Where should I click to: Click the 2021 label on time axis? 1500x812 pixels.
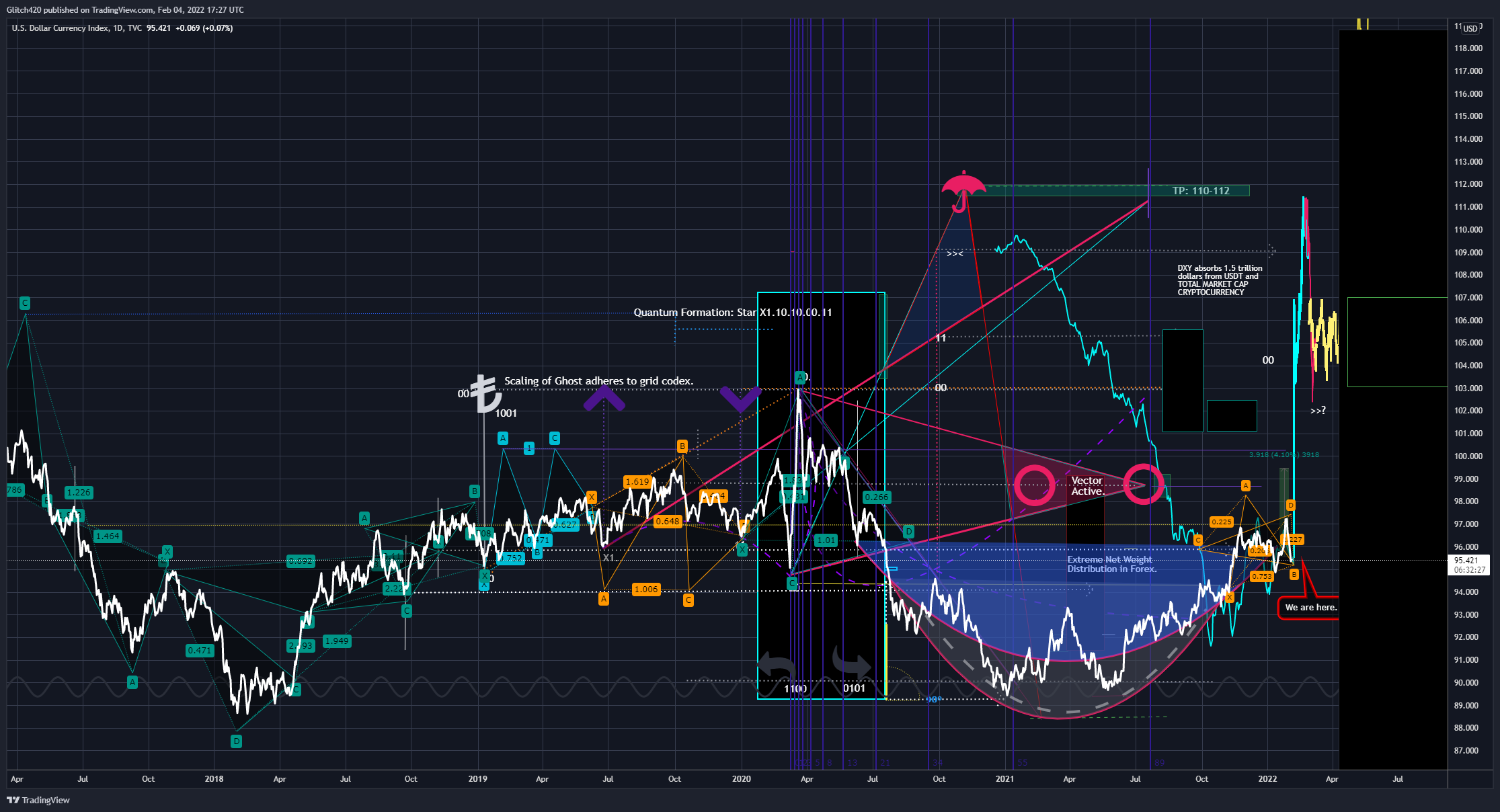point(1004,779)
